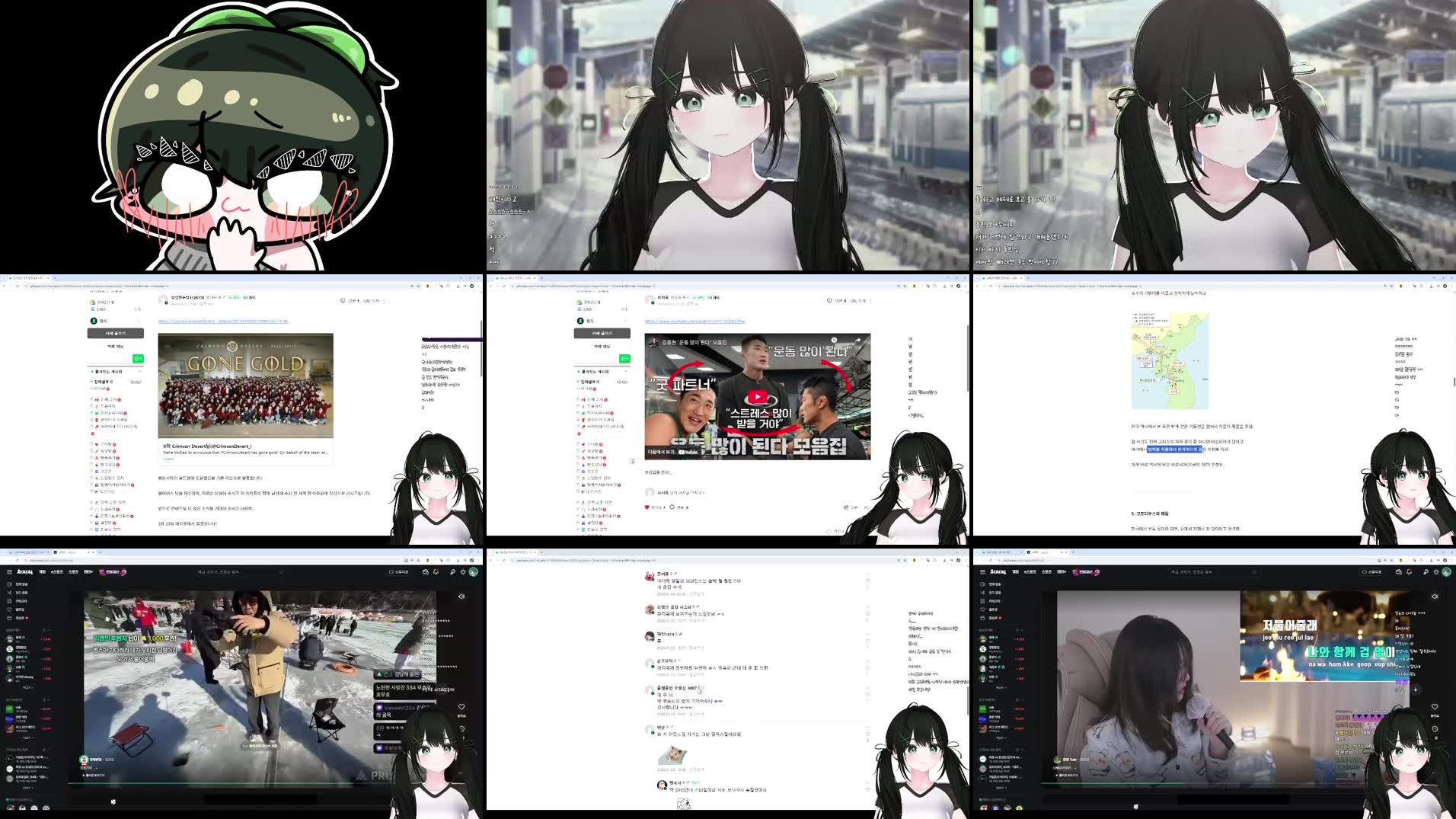Toggle the like heart on the fishing stream player
The width and height of the screenshot is (1456, 819).
coord(461,706)
